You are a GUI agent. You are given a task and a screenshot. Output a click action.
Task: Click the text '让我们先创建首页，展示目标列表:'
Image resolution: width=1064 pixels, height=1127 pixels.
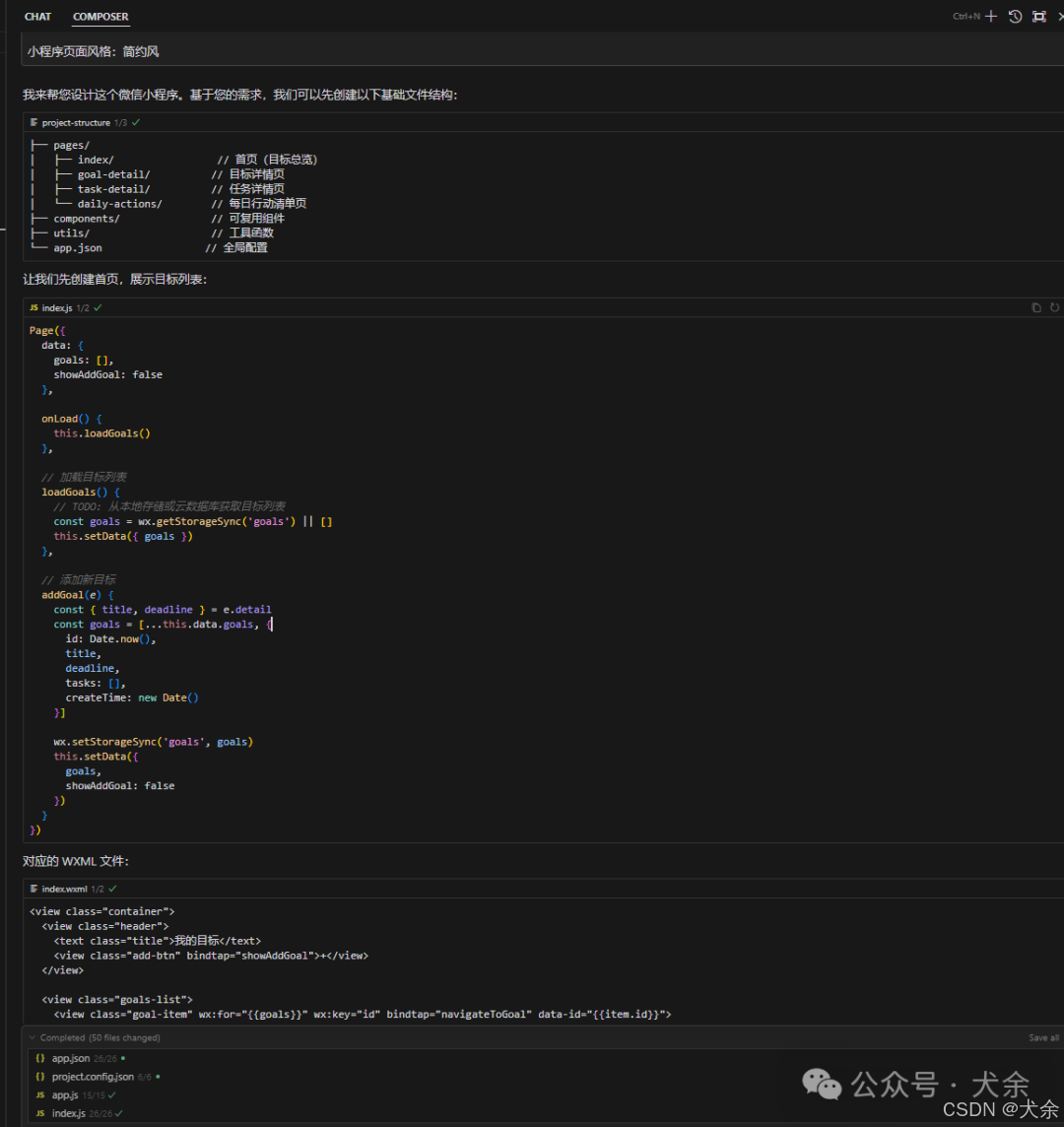tap(115, 279)
